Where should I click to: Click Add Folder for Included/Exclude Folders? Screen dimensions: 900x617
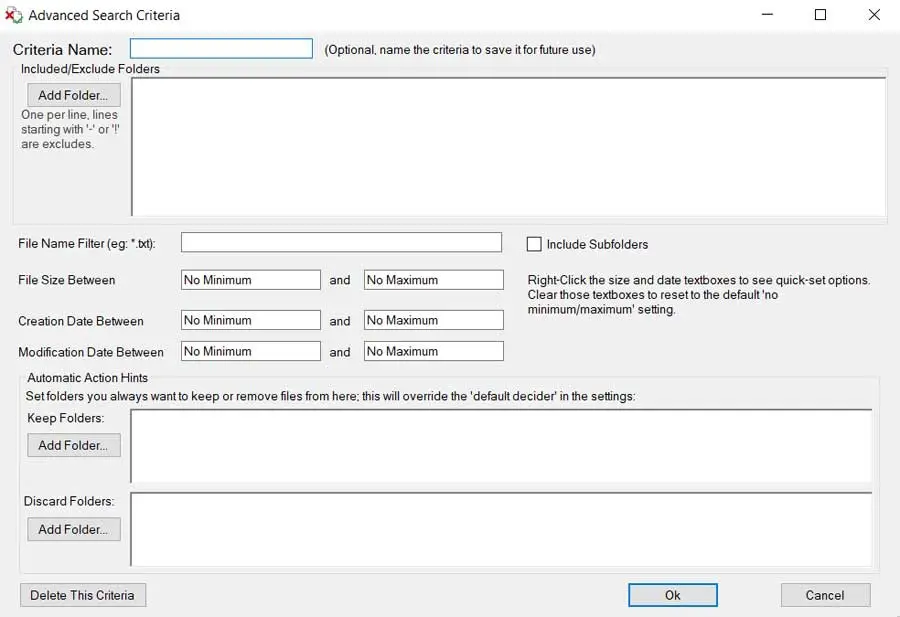74,95
